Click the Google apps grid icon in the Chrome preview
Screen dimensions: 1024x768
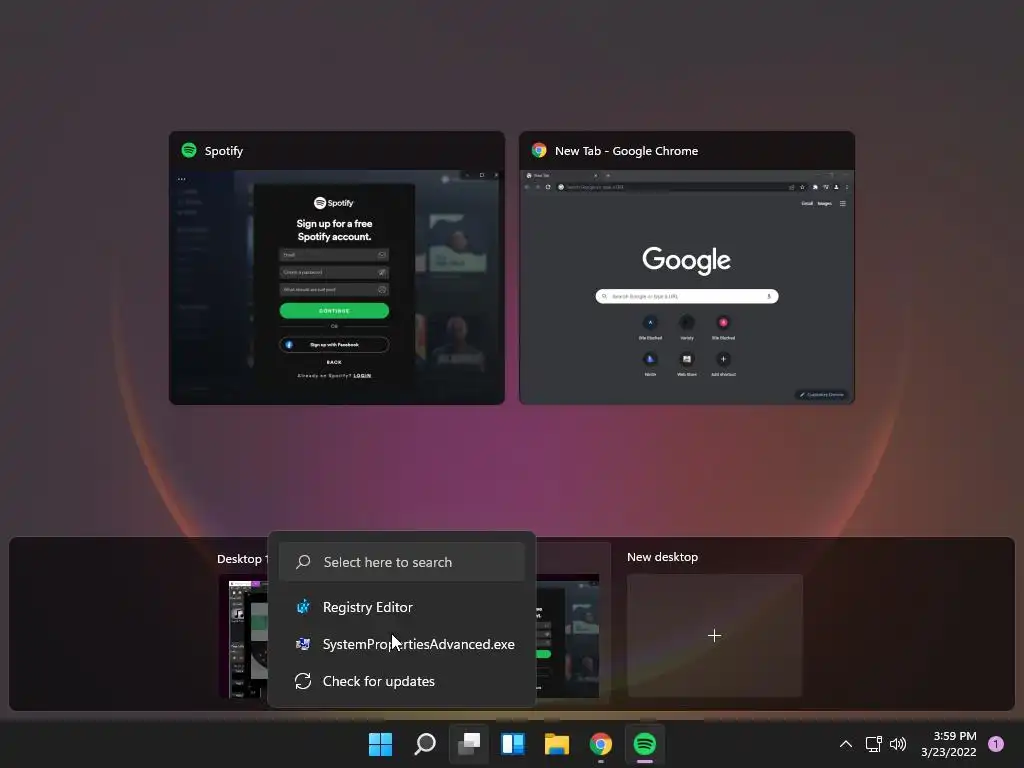842,203
